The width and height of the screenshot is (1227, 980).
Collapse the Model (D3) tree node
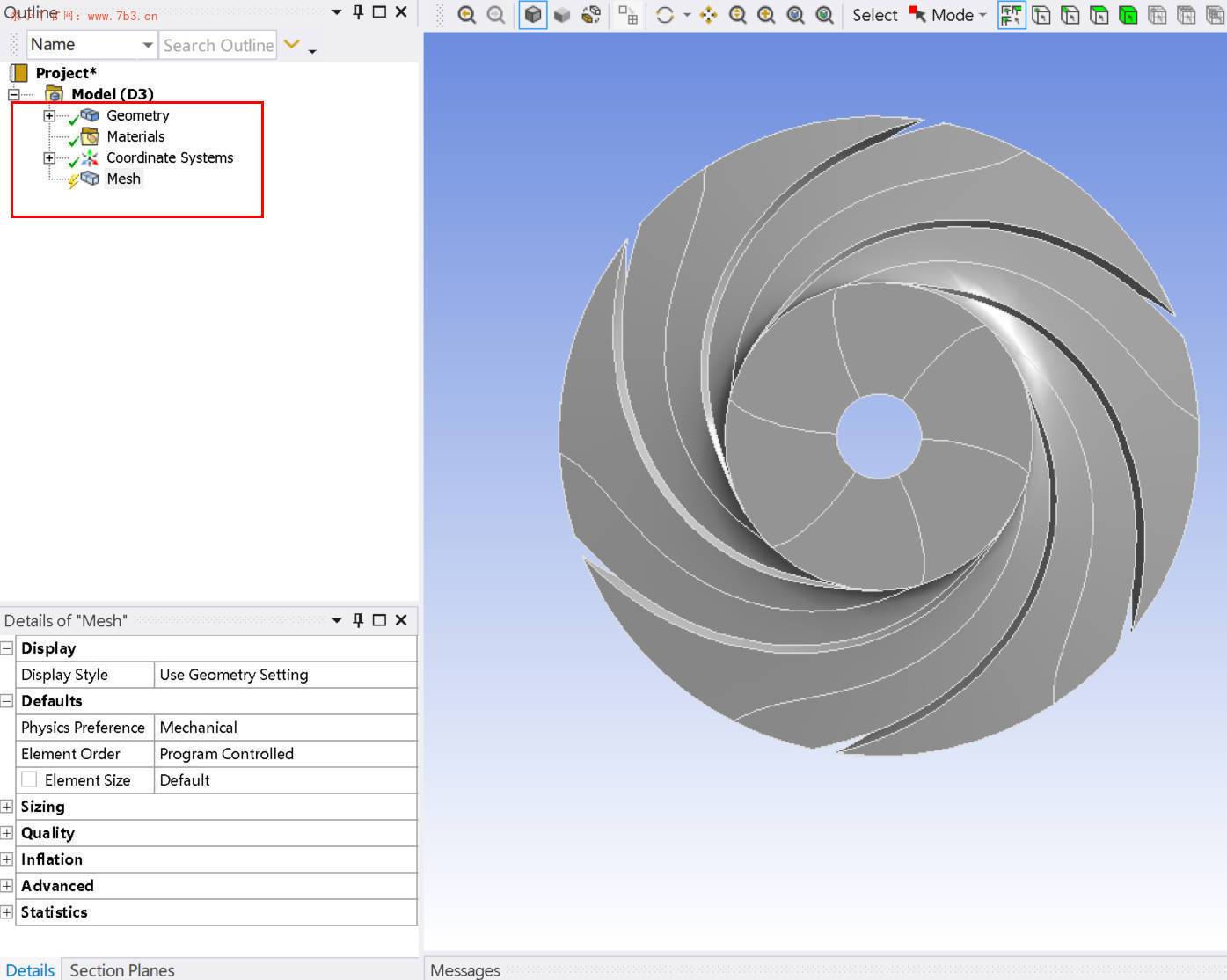(14, 94)
